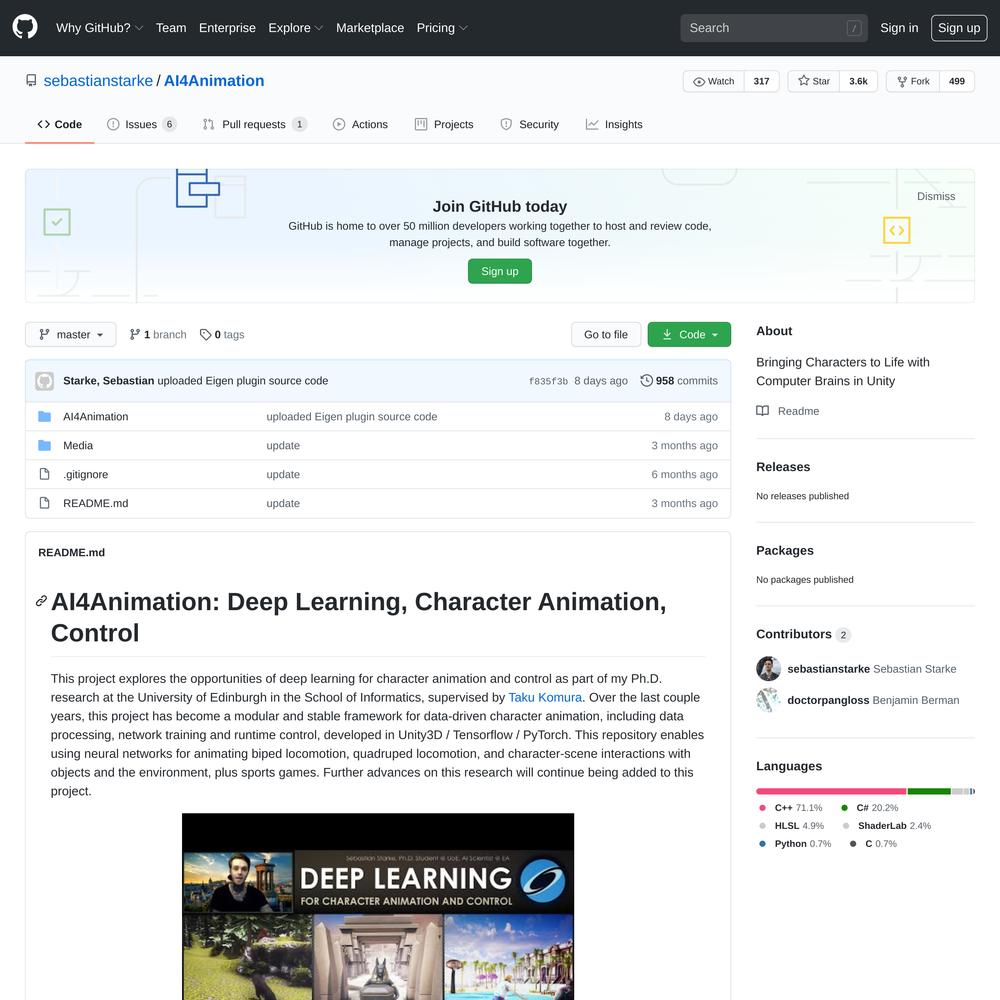The image size is (1000, 1000).
Task: Open the Enterprise menu item
Action: (227, 28)
